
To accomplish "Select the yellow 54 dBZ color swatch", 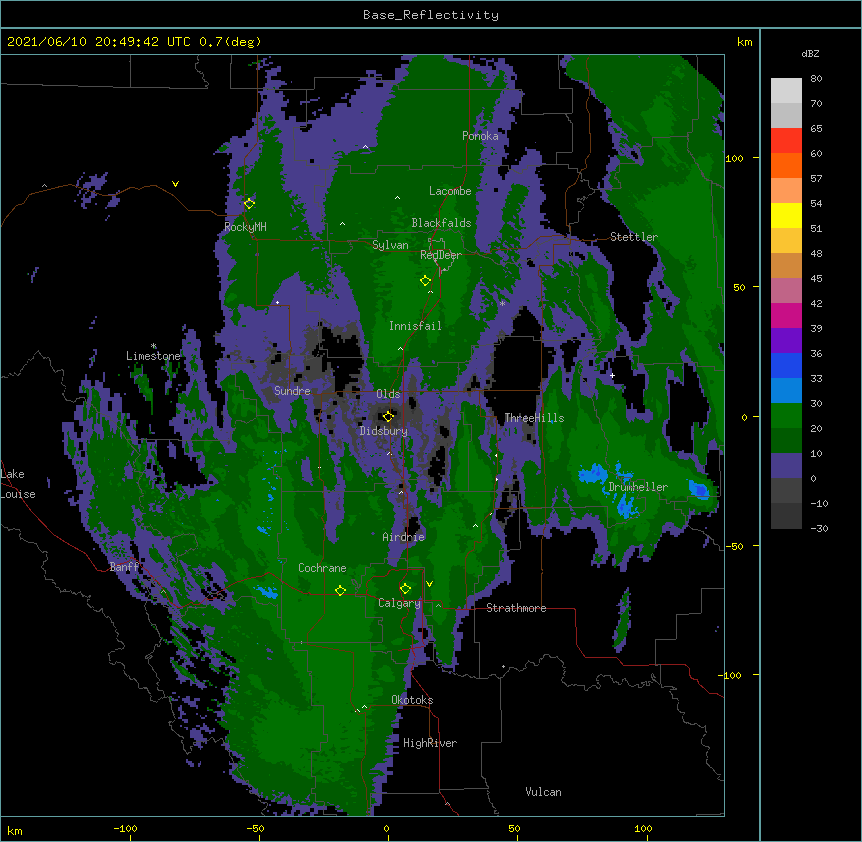I will 786,215.
